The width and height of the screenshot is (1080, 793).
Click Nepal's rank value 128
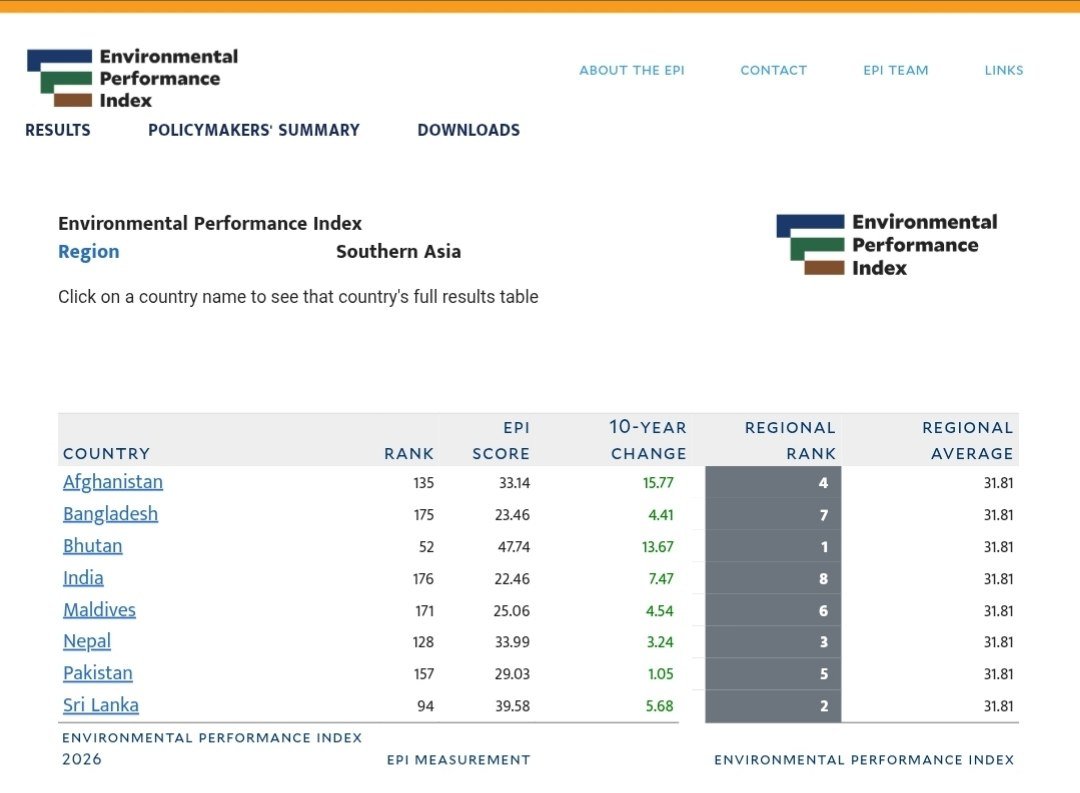click(423, 642)
